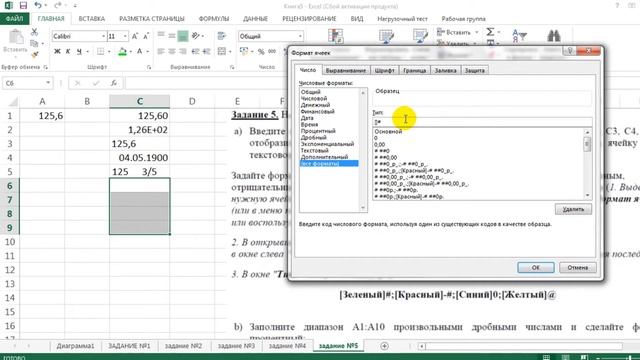This screenshot has height=360, width=640.
Task: Expand the Name Box dropdown arrow
Action: click(x=48, y=83)
